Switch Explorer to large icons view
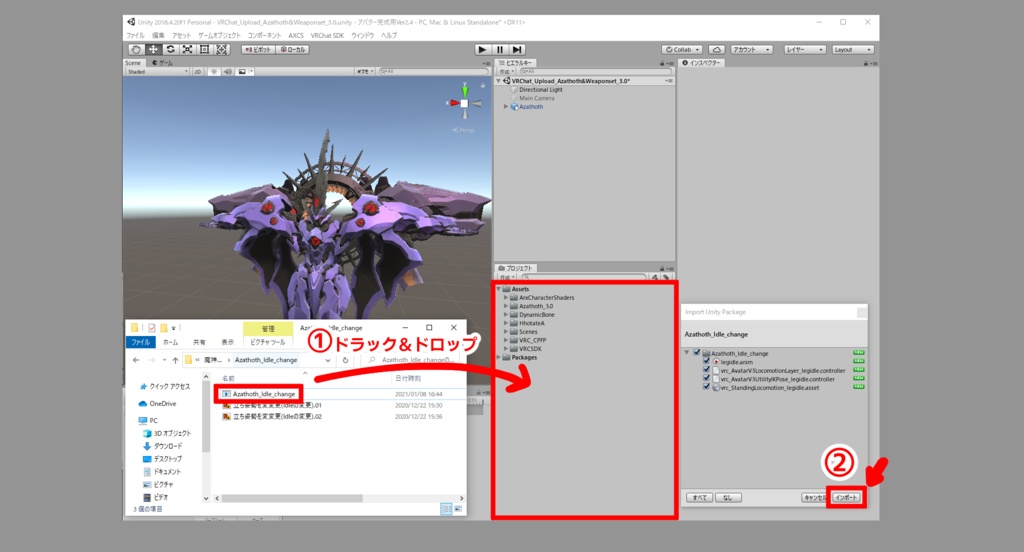Image resolution: width=1024 pixels, height=552 pixels. click(x=458, y=509)
